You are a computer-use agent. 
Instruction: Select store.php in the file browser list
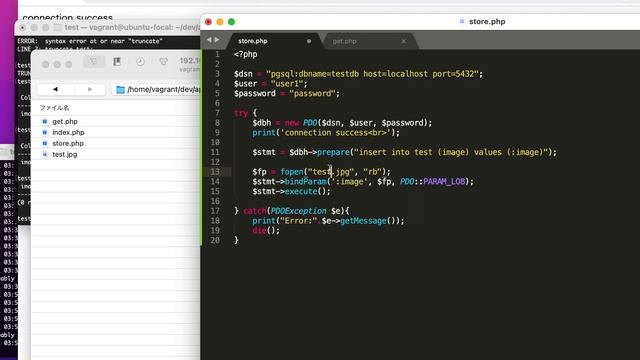pyautogui.click(x=68, y=144)
